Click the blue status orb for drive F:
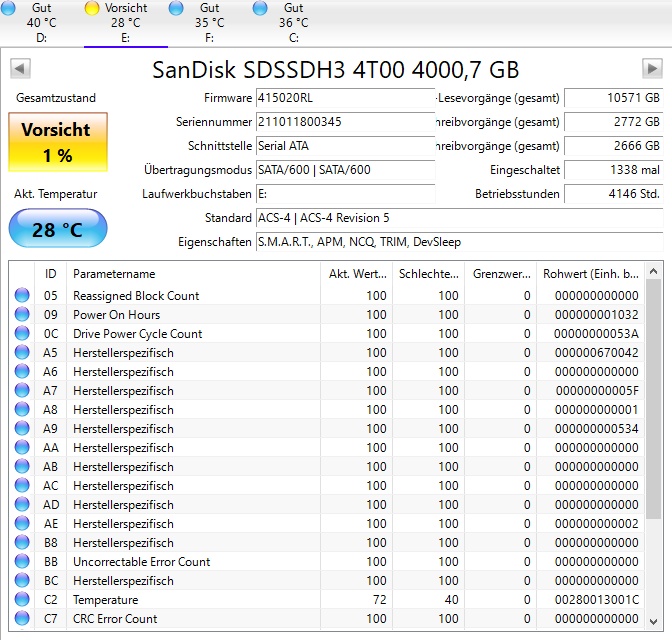This screenshot has height=640, width=672. click(176, 8)
